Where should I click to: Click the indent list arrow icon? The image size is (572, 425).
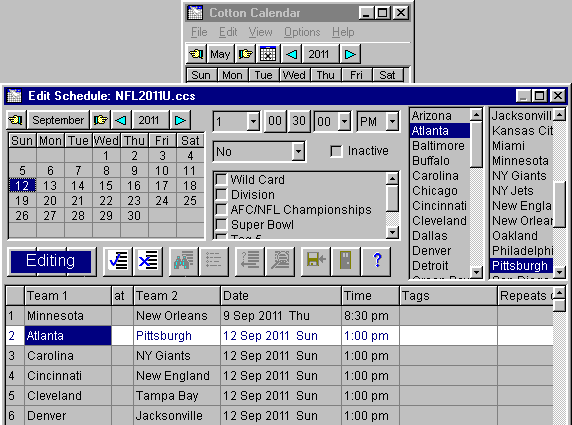[250, 261]
